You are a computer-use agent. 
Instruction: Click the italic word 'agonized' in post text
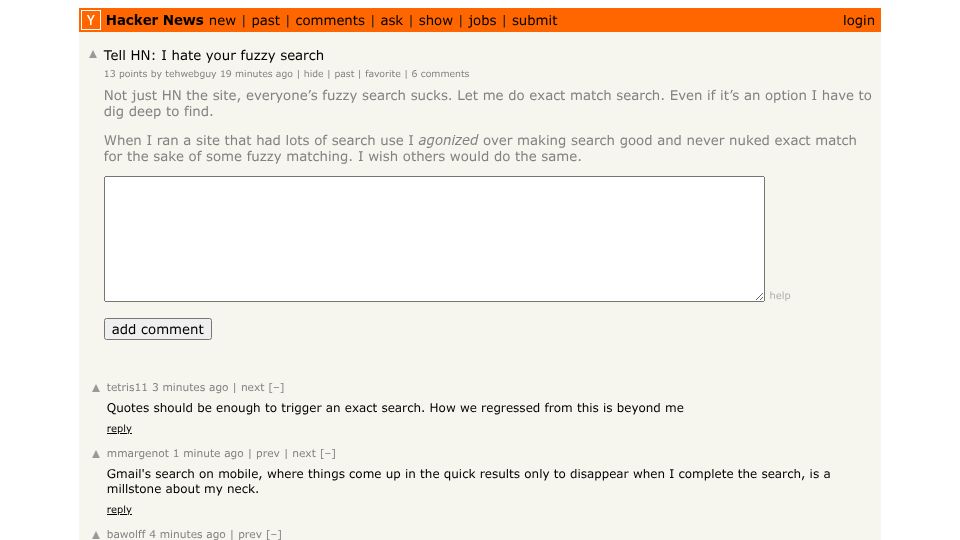pos(448,140)
